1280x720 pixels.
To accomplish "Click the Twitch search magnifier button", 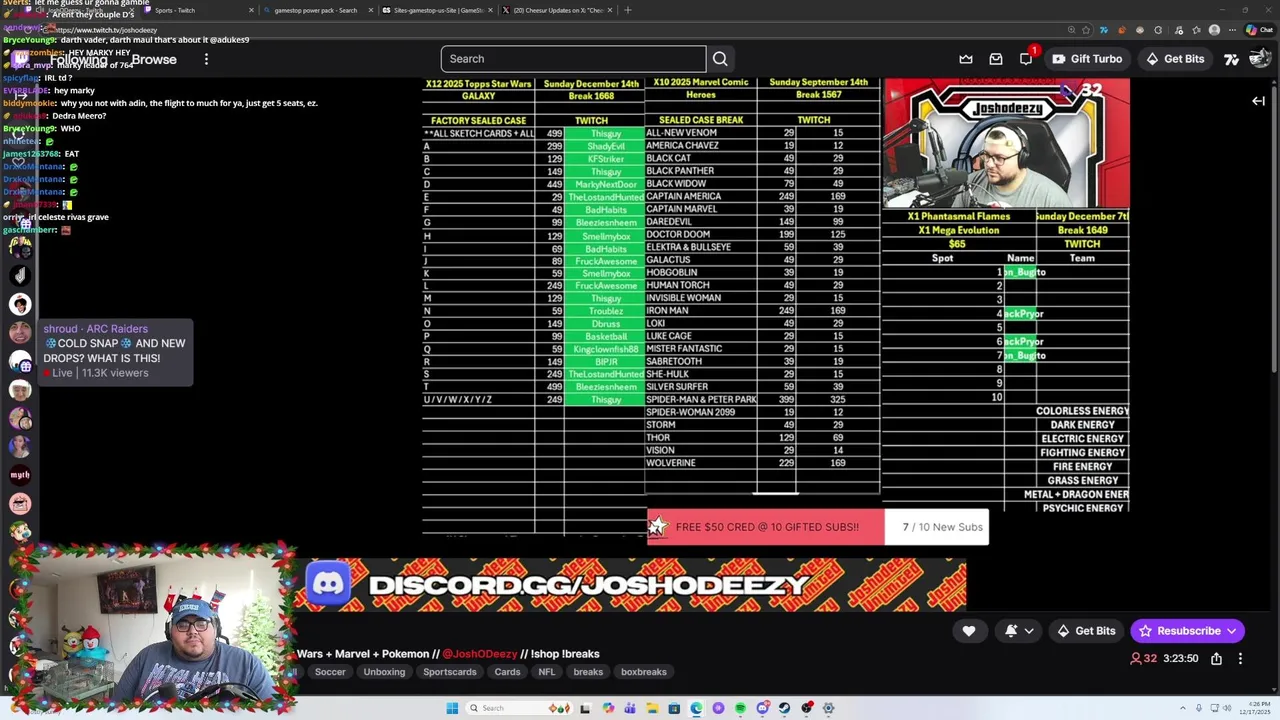I will [720, 59].
